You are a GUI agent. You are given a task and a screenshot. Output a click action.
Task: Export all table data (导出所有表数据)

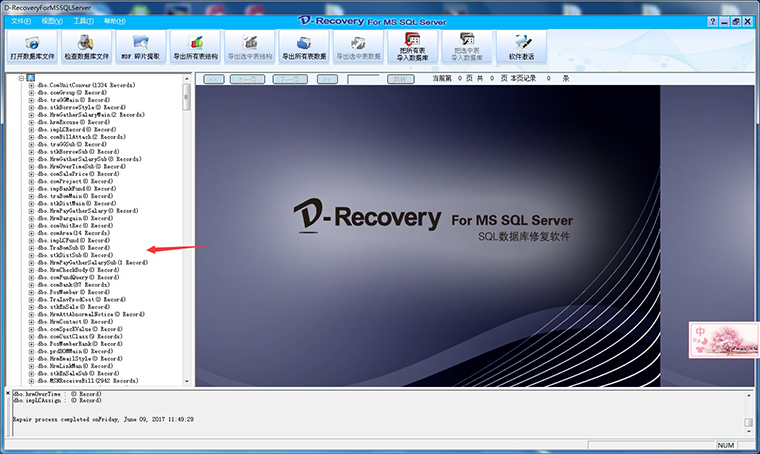[304, 47]
